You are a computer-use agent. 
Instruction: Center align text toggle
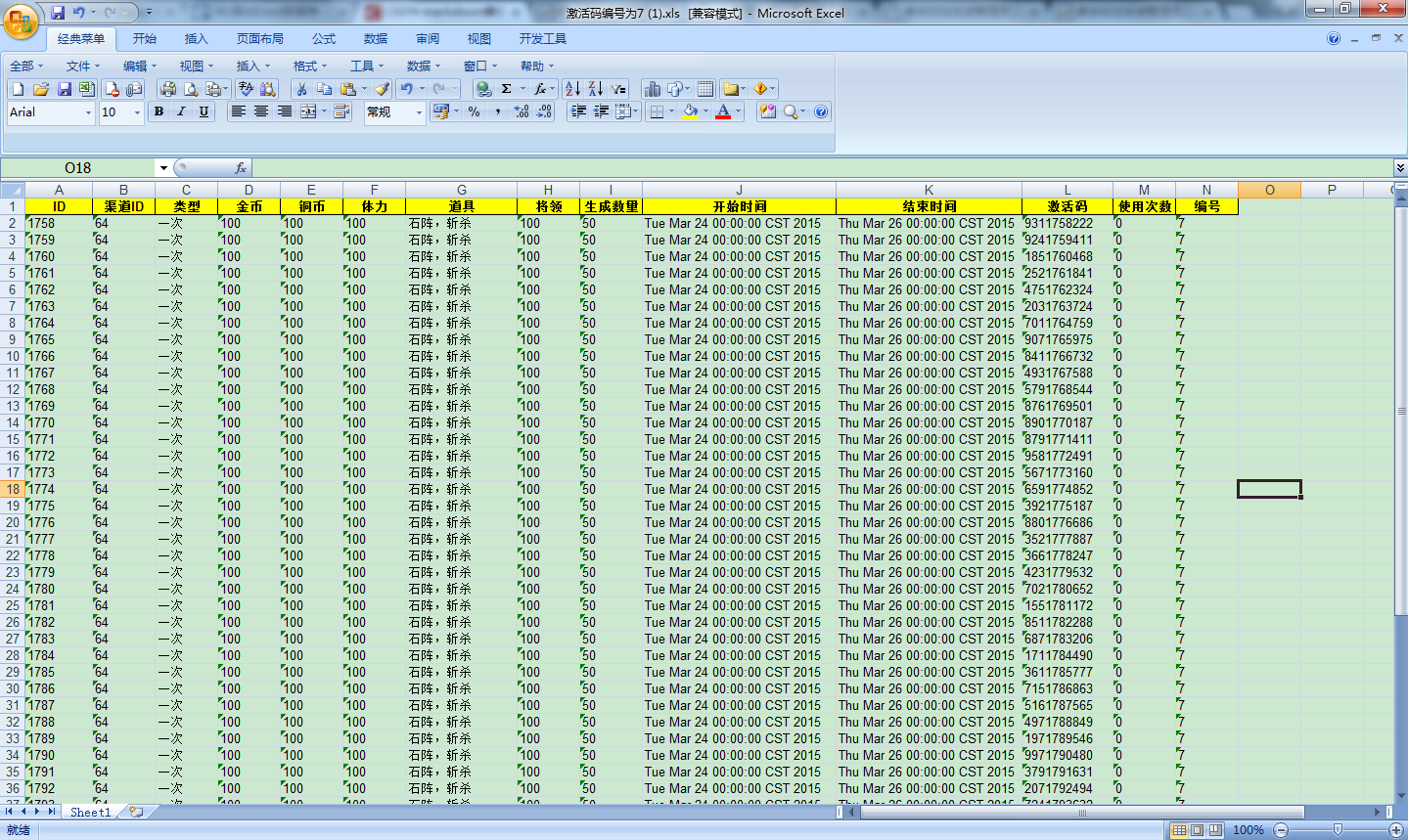click(x=261, y=112)
